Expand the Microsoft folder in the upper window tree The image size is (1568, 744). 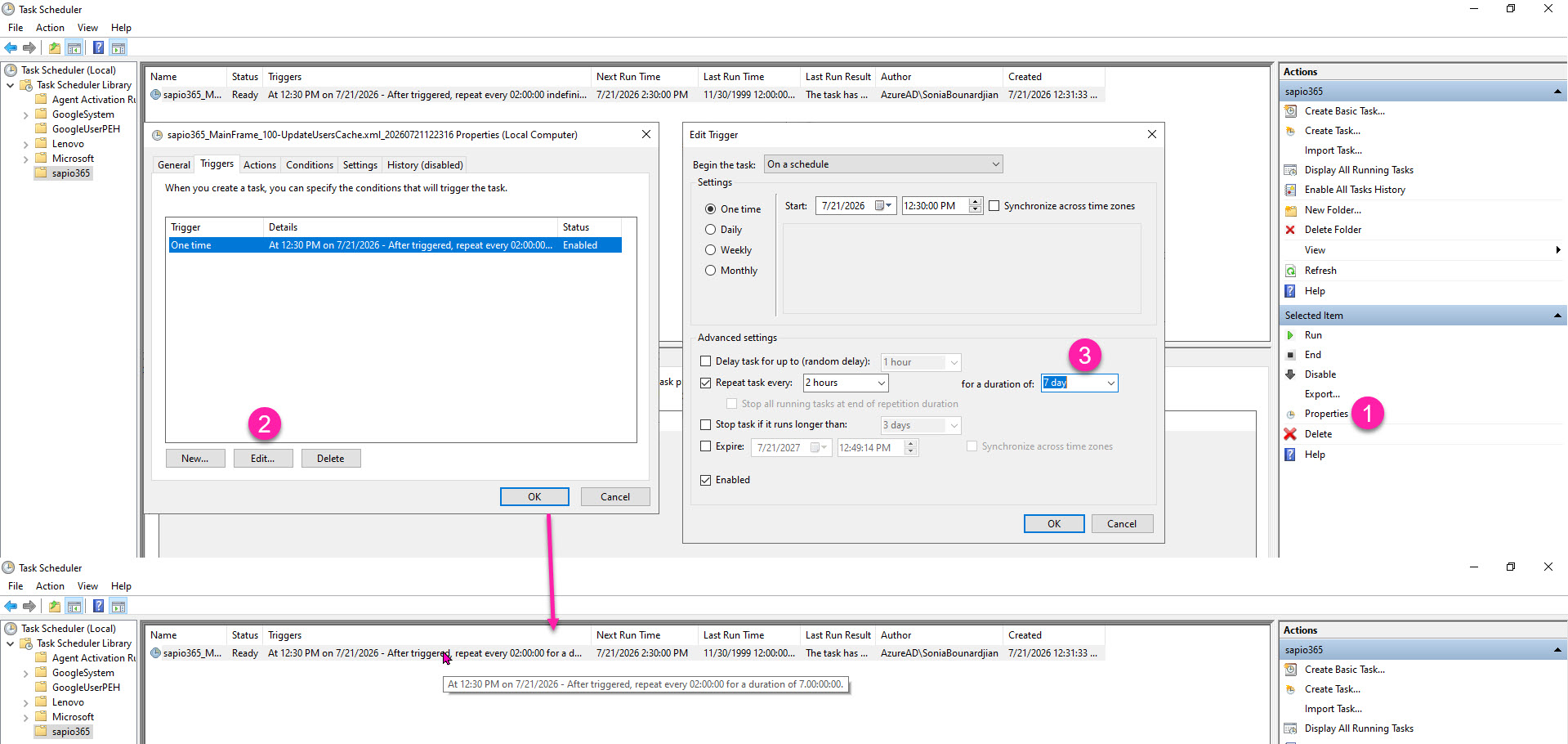[x=25, y=159]
